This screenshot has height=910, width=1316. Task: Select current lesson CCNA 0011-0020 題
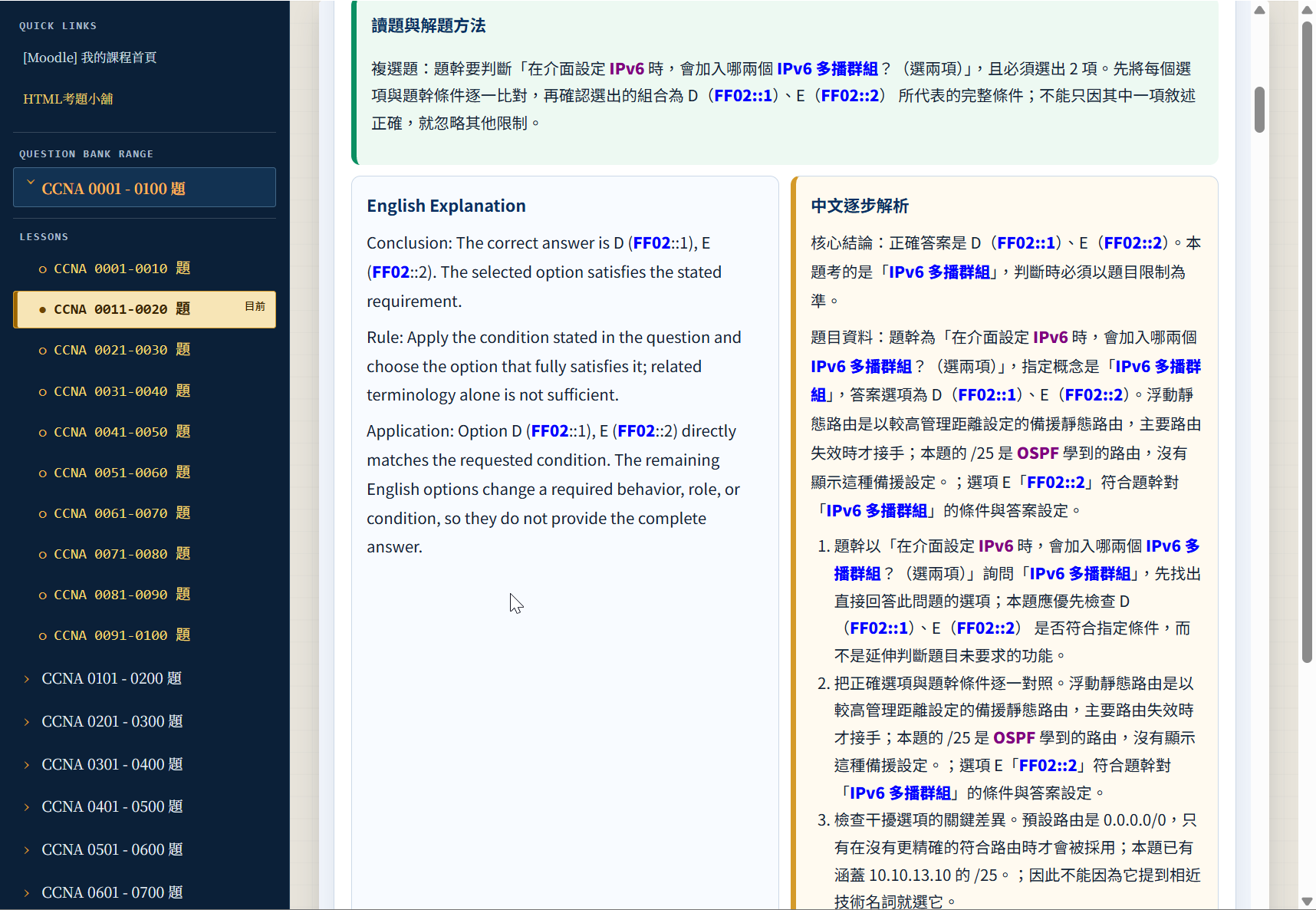[x=144, y=309]
